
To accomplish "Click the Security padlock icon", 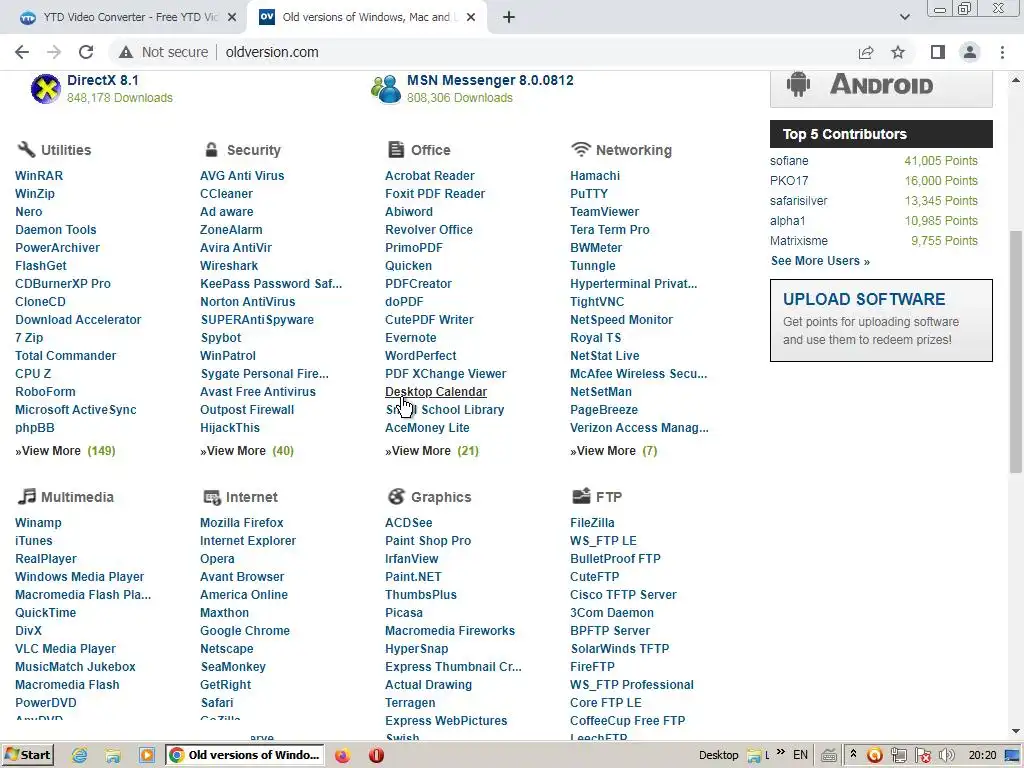I will [x=211, y=150].
